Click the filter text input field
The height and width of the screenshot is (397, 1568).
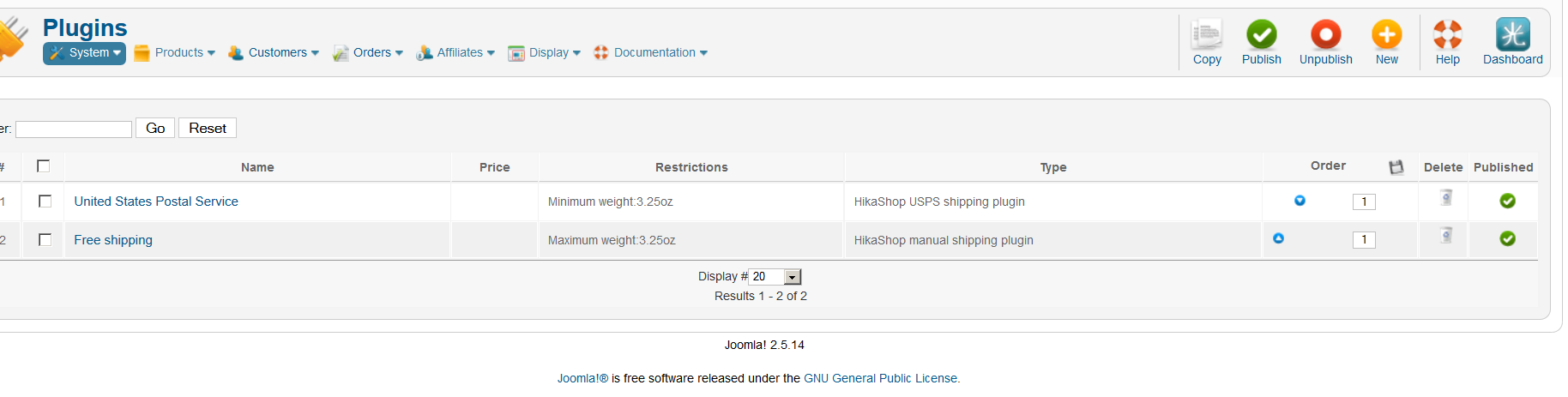click(x=74, y=129)
